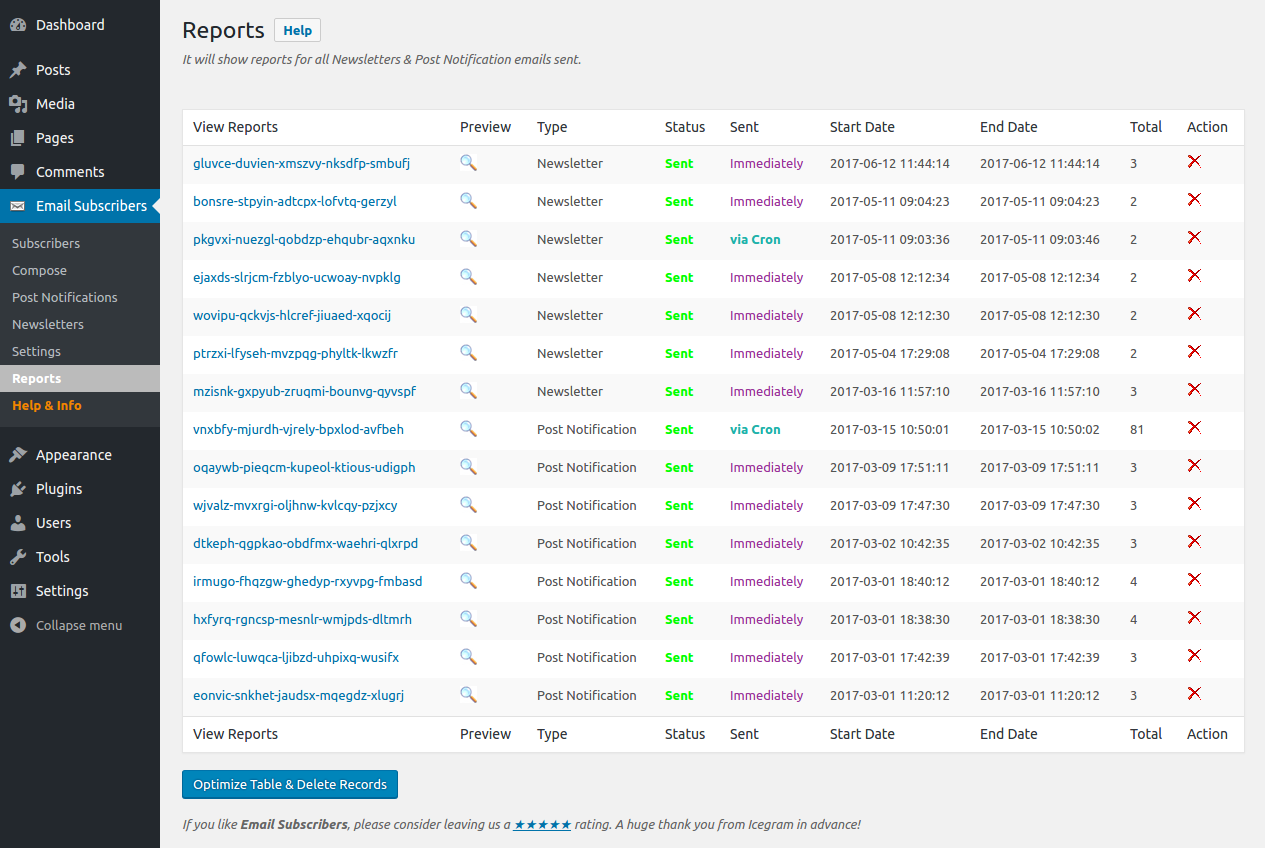Screen dimensions: 1265x848
Task: Delete the dtkeph-qgpkao report with red X
Action: coord(1194,541)
